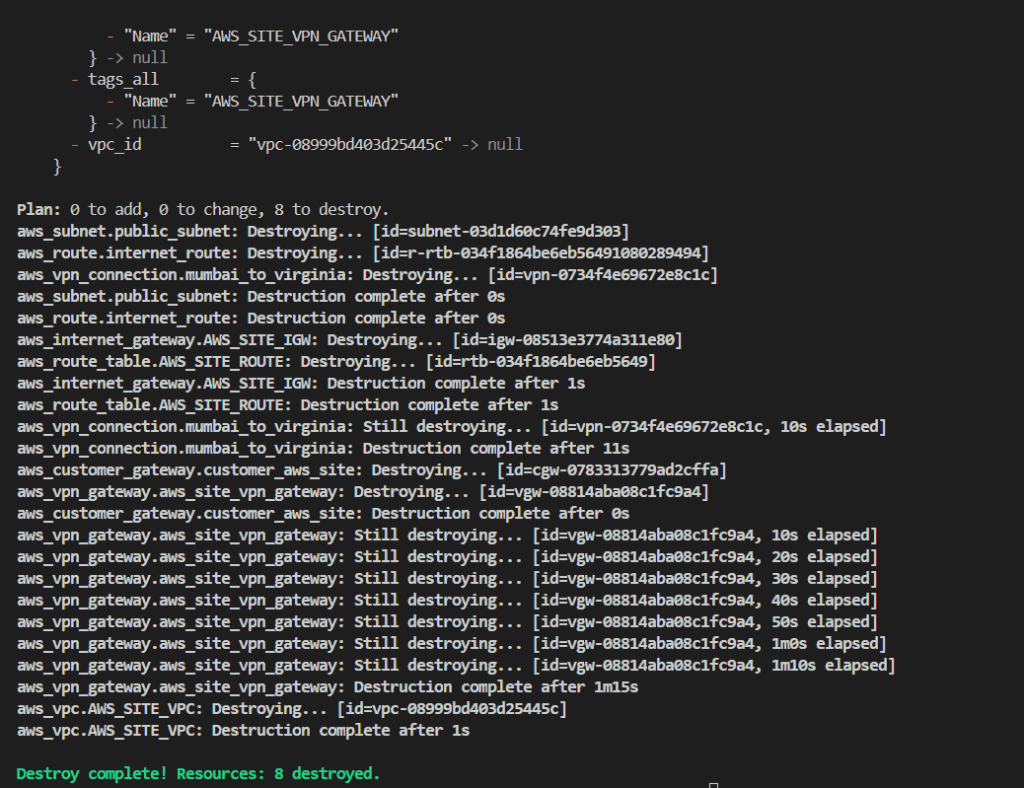Click vpn_gateway 'Still destroying' 10s elapsed line
Screen dimensions: 1024x788
447,535
